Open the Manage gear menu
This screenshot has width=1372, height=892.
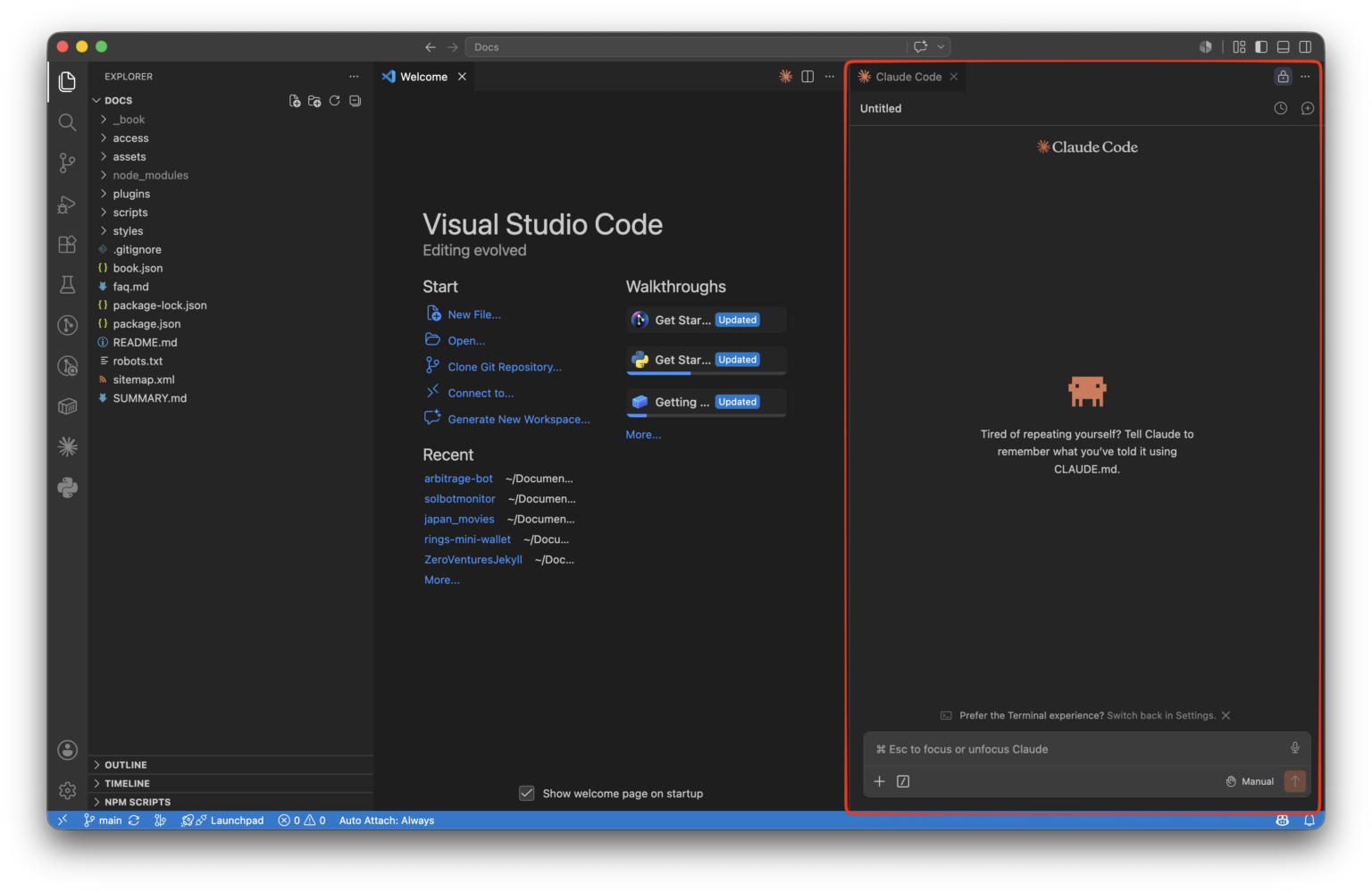(x=67, y=790)
